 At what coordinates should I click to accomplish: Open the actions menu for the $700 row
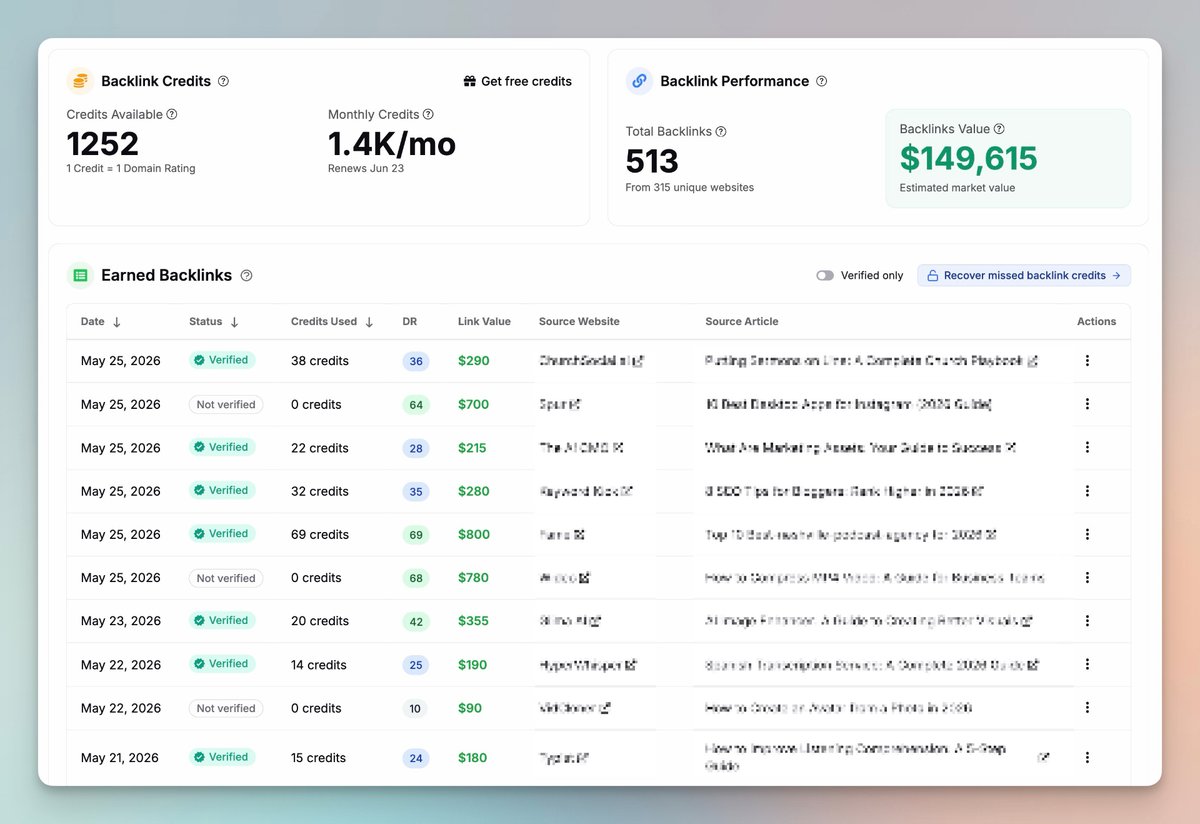tap(1087, 404)
